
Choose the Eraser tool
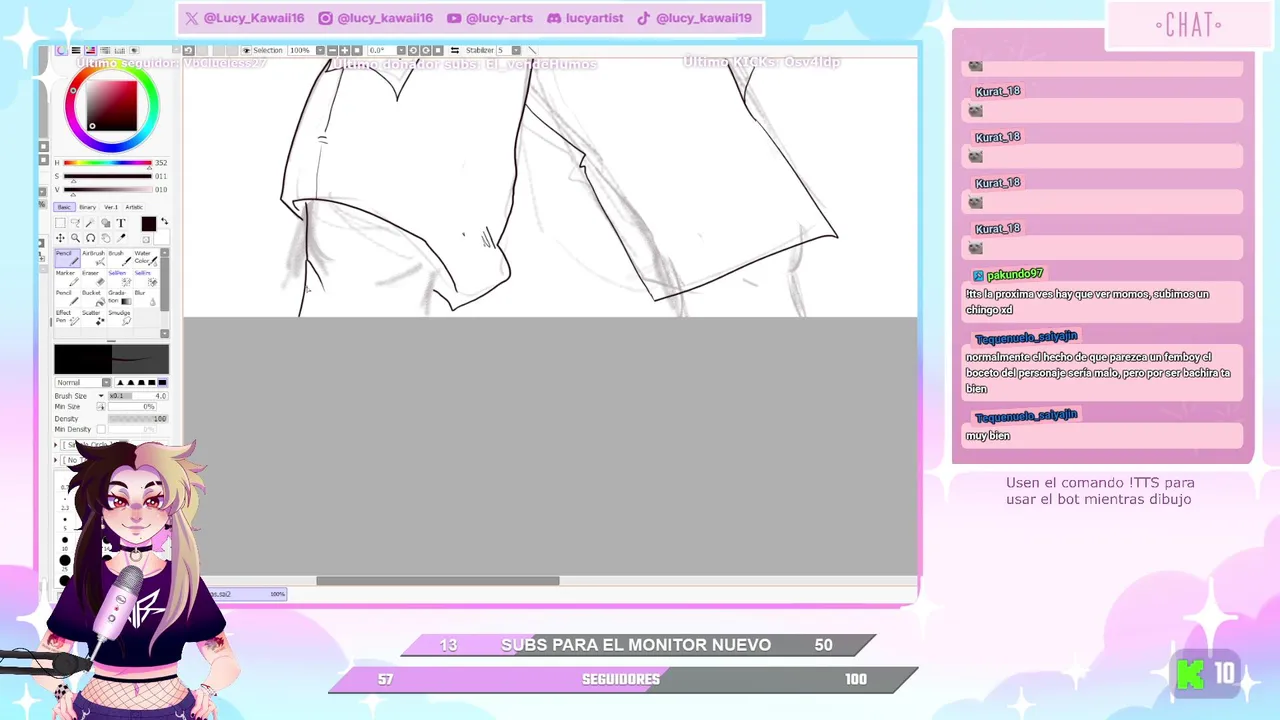tap(93, 278)
